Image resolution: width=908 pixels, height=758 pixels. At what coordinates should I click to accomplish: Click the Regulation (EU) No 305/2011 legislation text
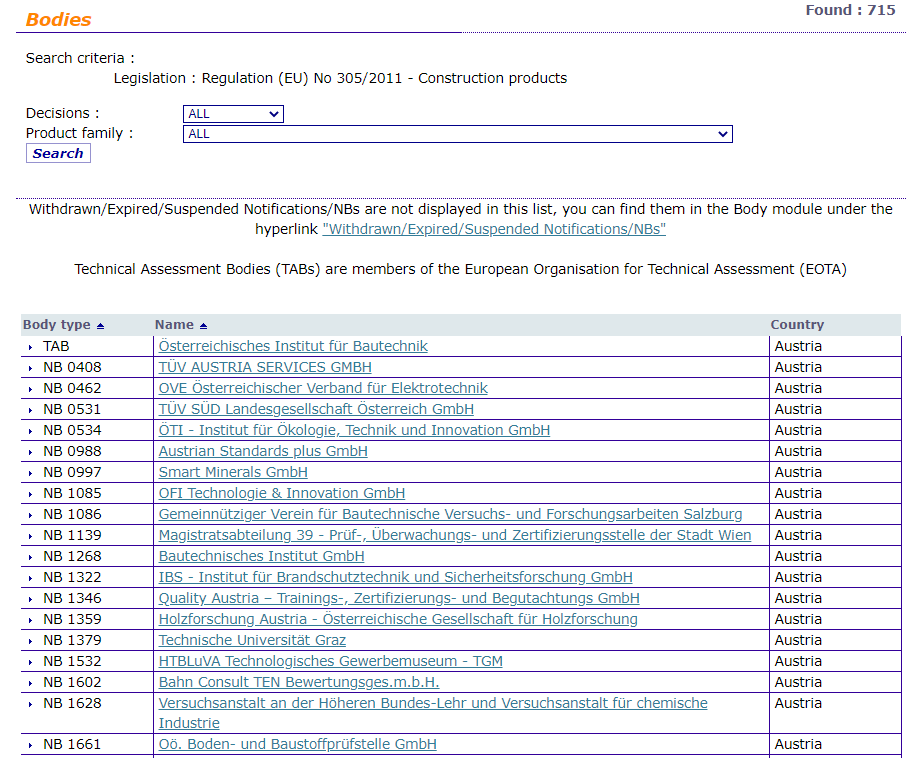coord(384,78)
